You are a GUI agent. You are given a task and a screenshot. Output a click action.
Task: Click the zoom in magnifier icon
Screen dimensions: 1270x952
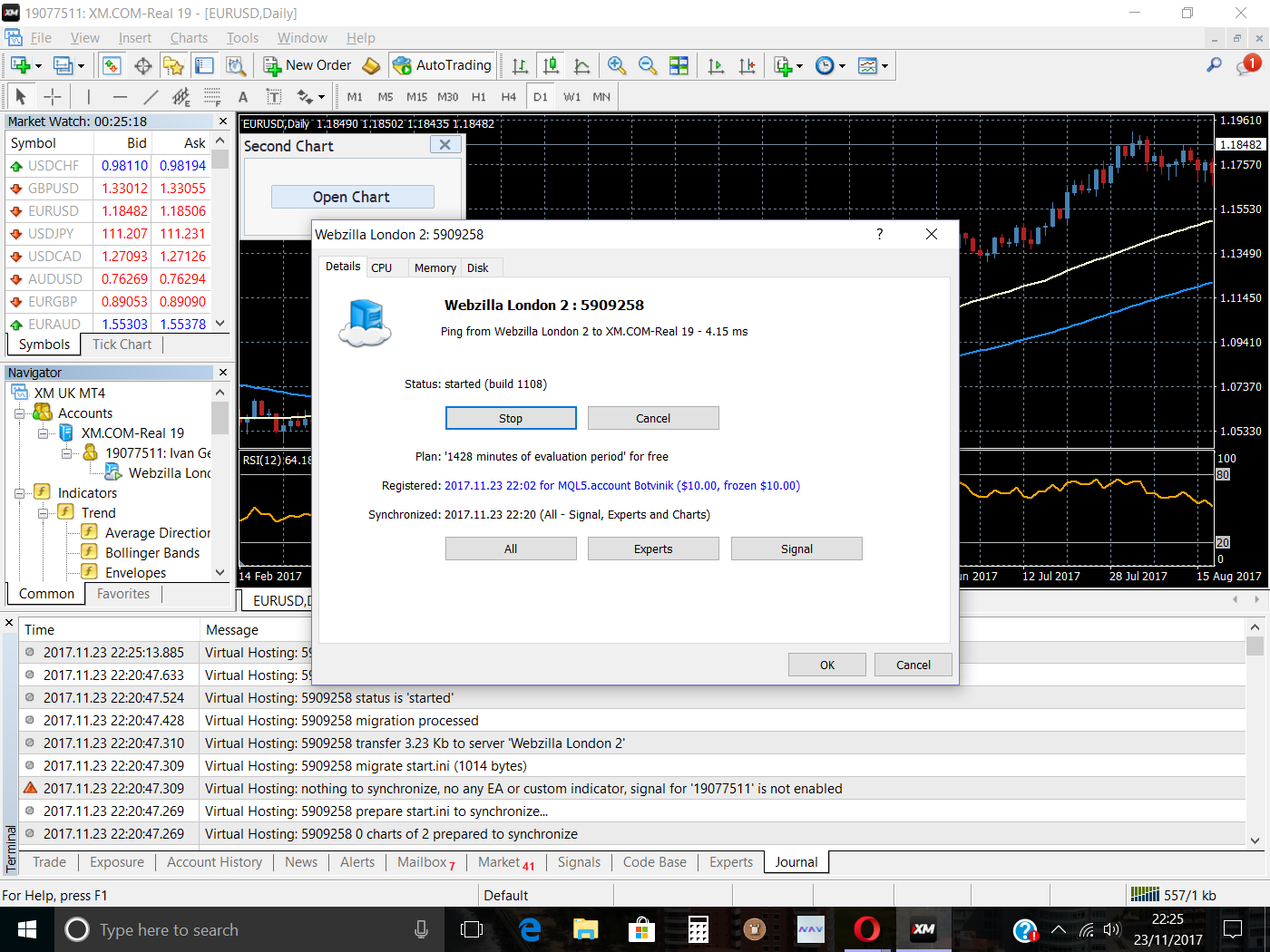tap(617, 65)
